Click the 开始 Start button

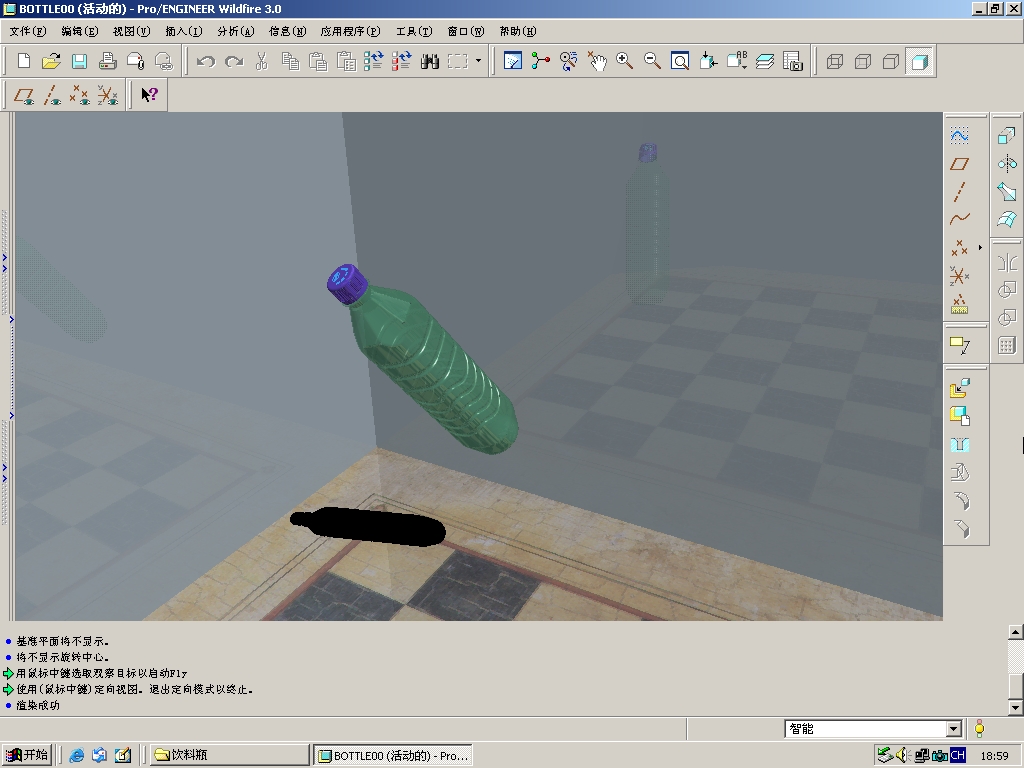pos(27,755)
